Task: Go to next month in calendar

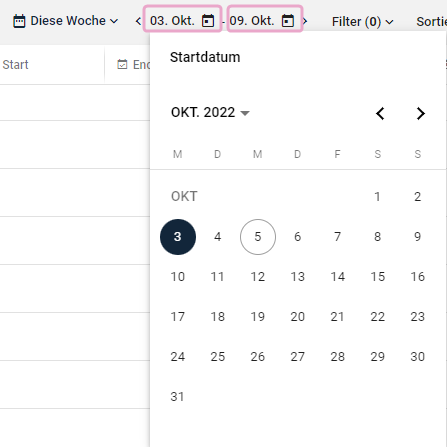Action: click(x=421, y=114)
